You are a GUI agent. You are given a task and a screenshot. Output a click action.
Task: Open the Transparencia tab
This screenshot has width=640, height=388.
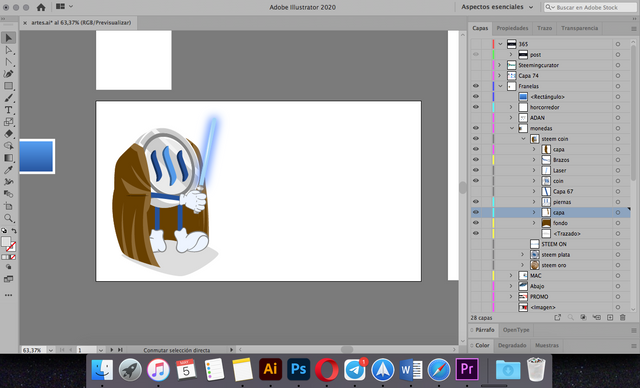pos(579,28)
